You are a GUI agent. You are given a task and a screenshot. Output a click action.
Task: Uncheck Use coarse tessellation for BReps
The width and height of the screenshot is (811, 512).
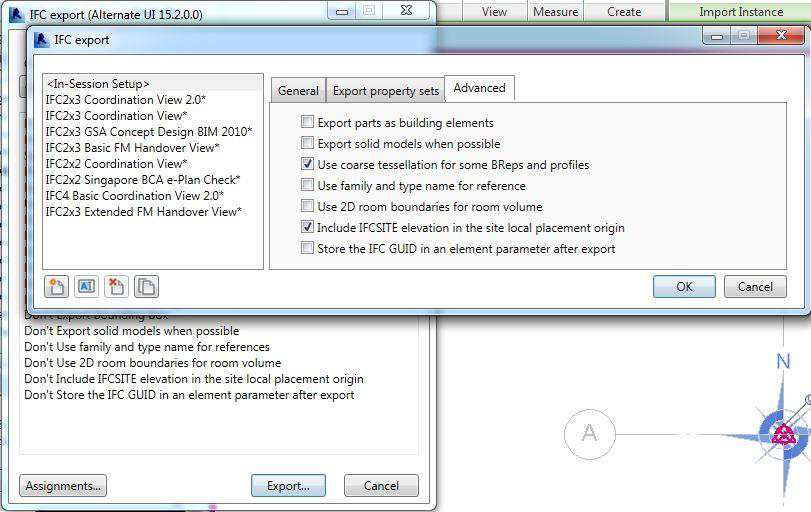click(307, 164)
